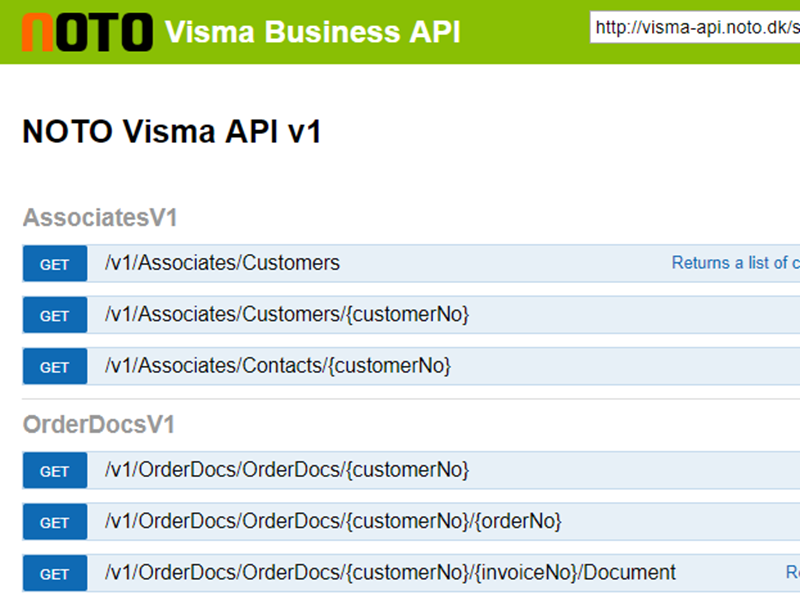Click the NOTO Visma API v1 heading
The width and height of the screenshot is (800, 600).
pyautogui.click(x=172, y=132)
